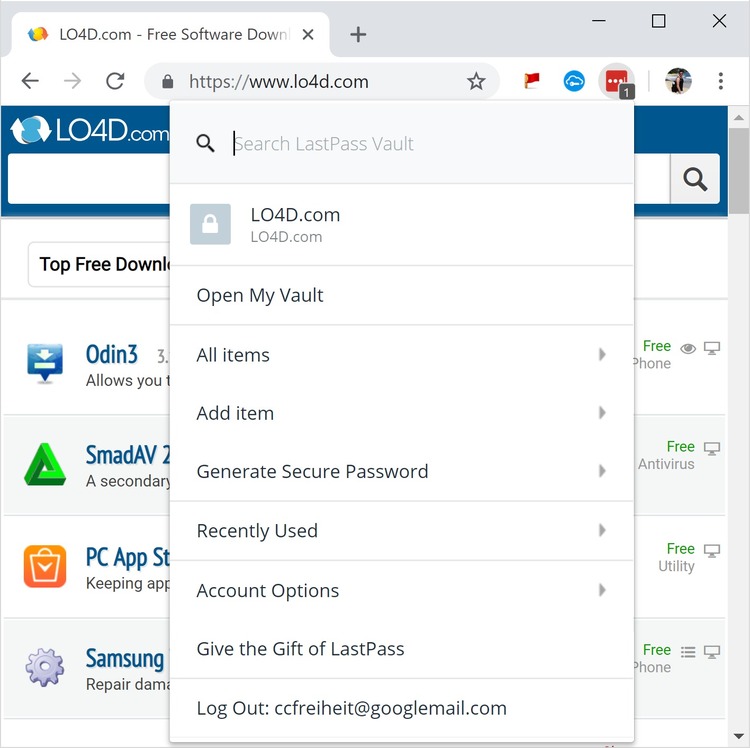The image size is (750, 748).
Task: Reload the current page
Action: tap(115, 82)
